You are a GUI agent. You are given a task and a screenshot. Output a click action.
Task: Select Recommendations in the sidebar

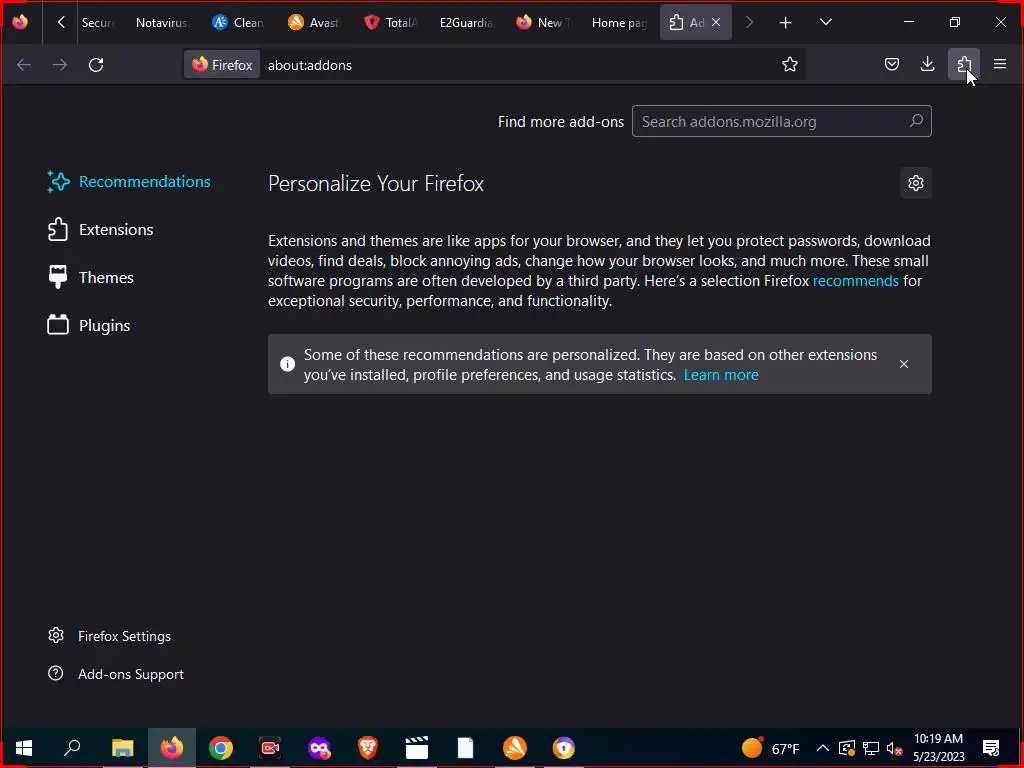click(x=129, y=182)
